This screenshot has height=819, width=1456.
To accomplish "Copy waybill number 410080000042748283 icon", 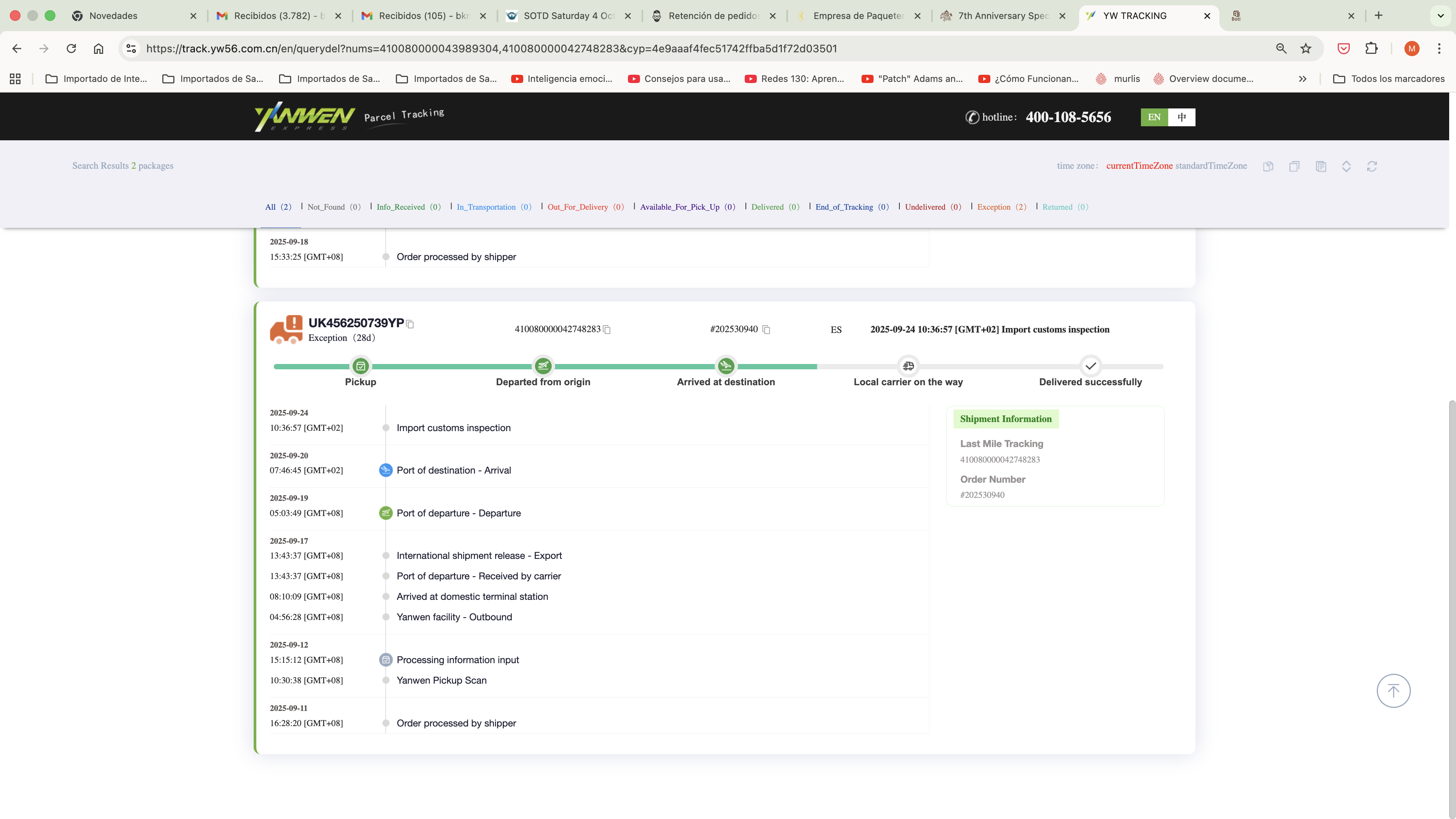I will click(607, 329).
